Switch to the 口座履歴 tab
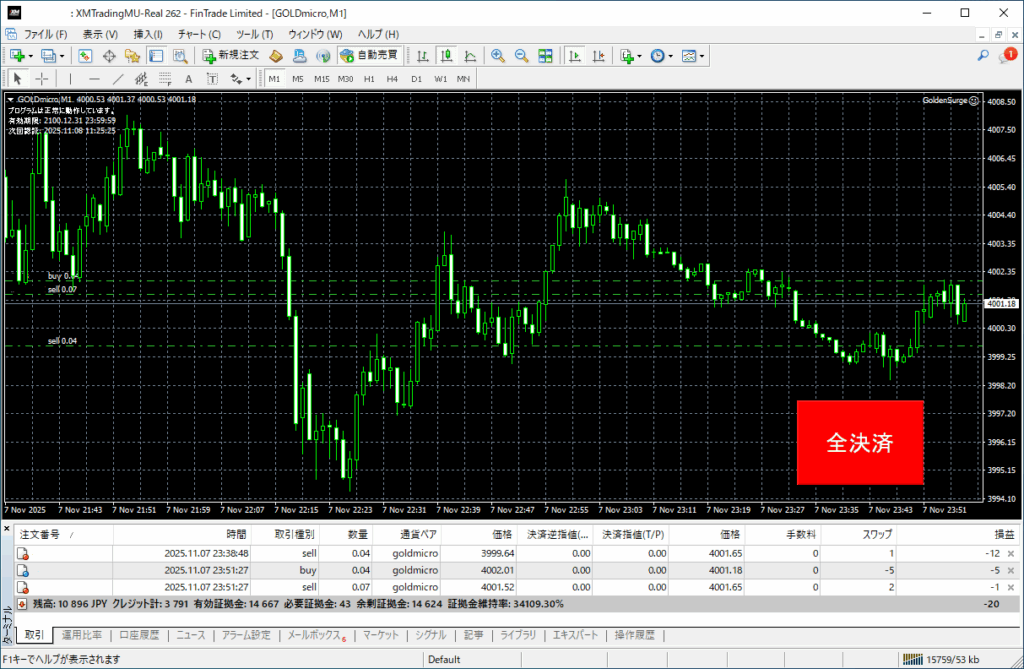1024x669 pixels. (139, 635)
